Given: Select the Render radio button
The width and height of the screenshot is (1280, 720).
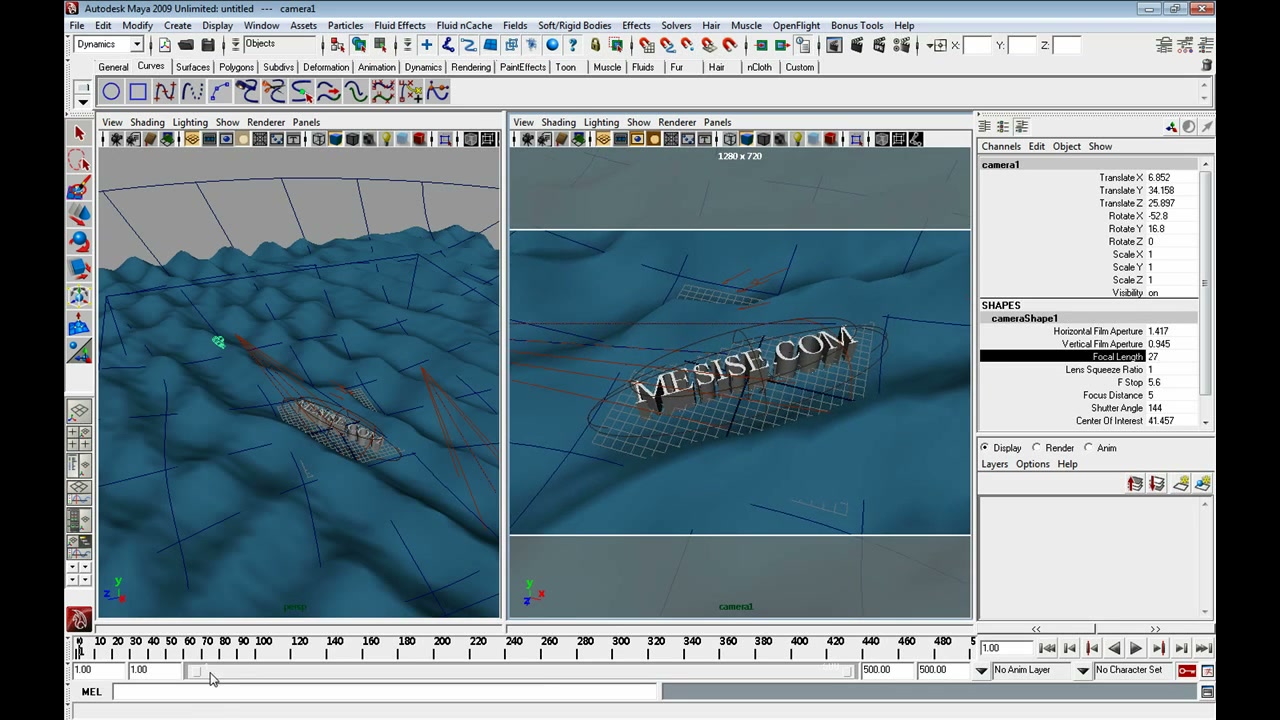Looking at the screenshot, I should coord(1037,448).
